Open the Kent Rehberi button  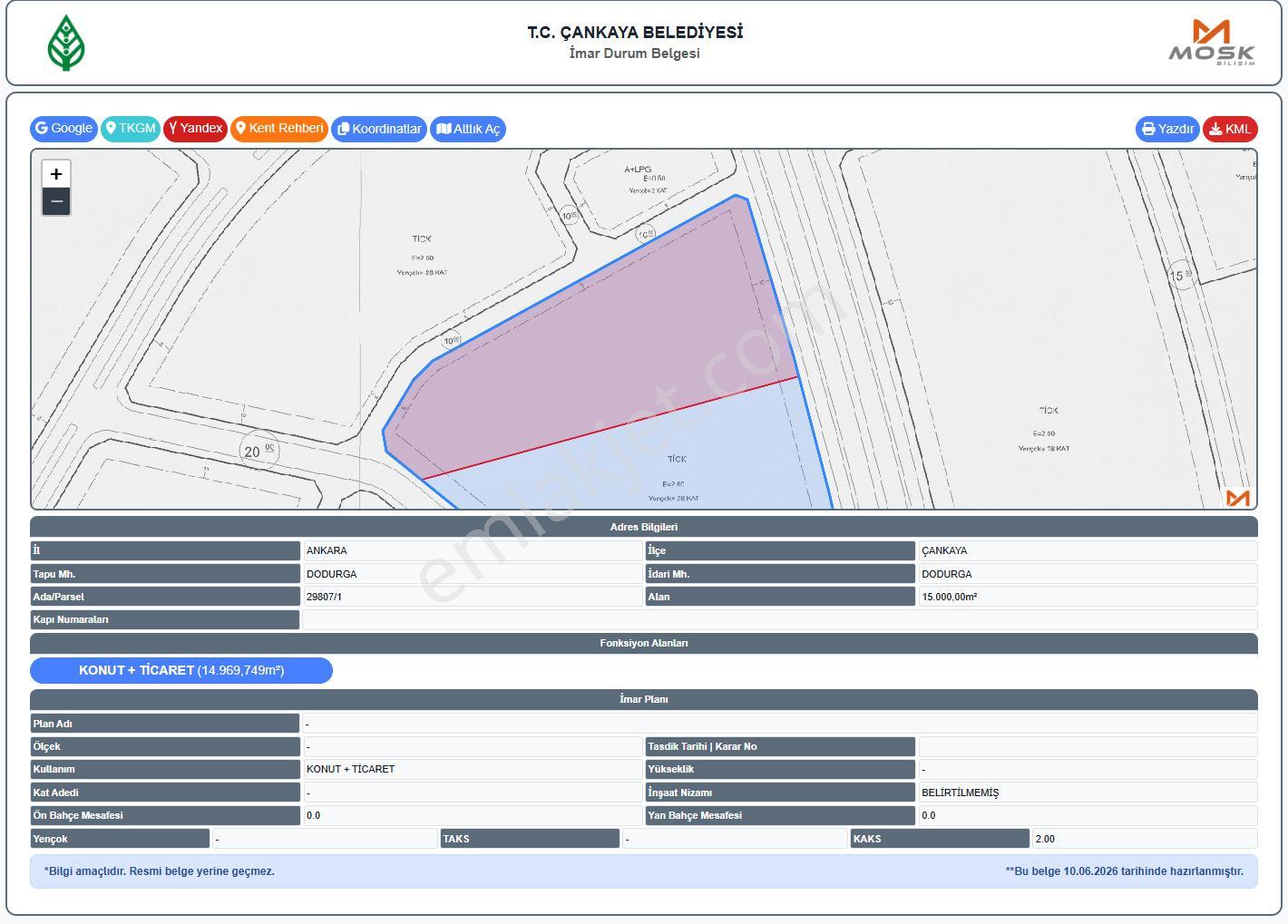coord(279,129)
